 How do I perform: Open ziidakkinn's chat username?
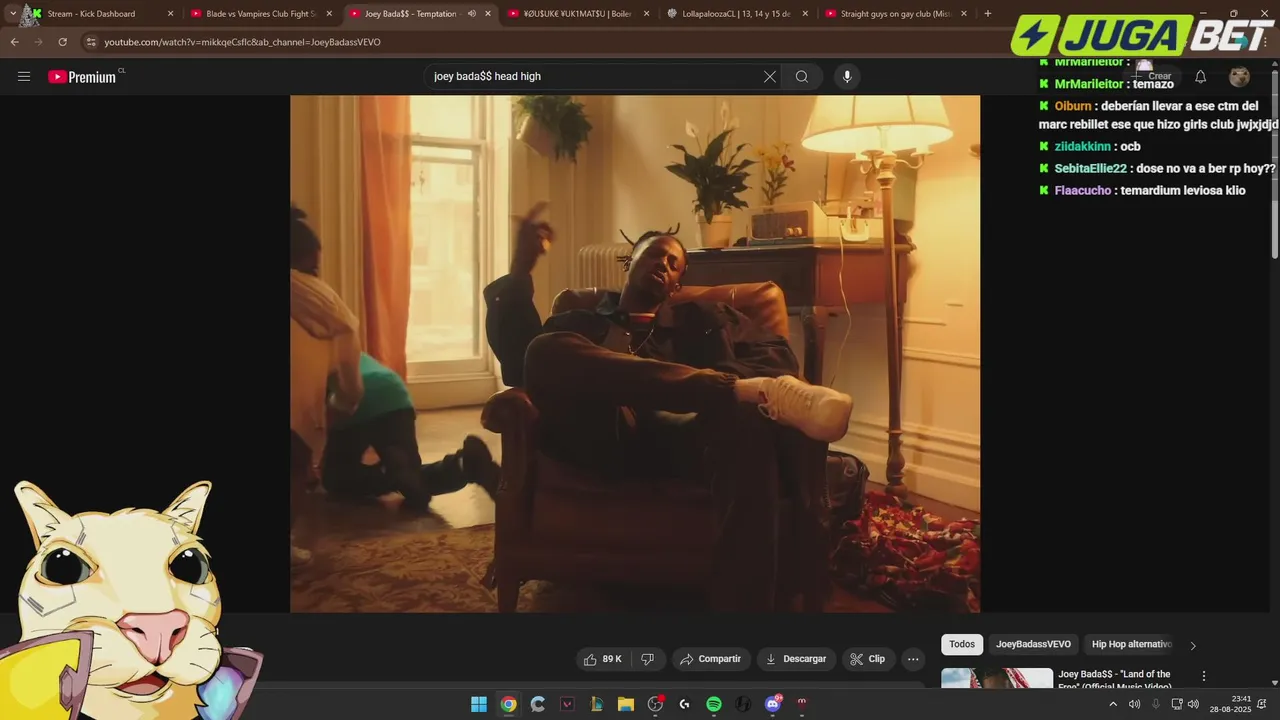point(1082,147)
